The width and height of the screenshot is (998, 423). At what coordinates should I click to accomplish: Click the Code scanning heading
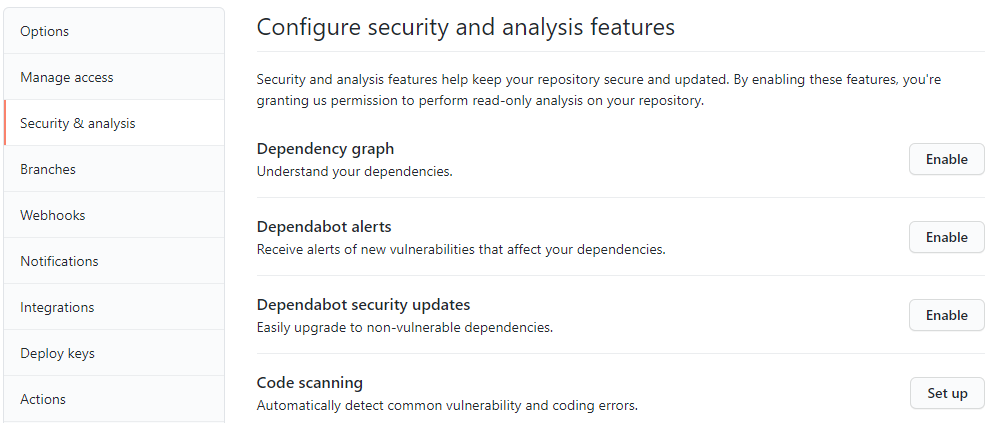click(309, 383)
